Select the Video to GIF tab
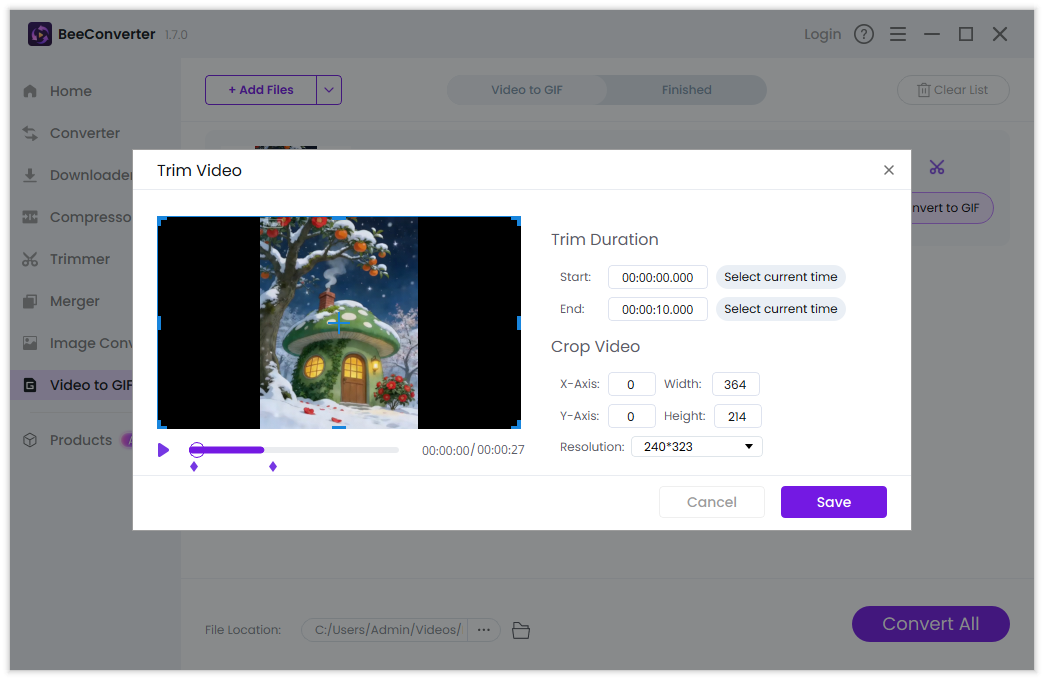Viewport: 1044px width, 680px height. coord(527,90)
